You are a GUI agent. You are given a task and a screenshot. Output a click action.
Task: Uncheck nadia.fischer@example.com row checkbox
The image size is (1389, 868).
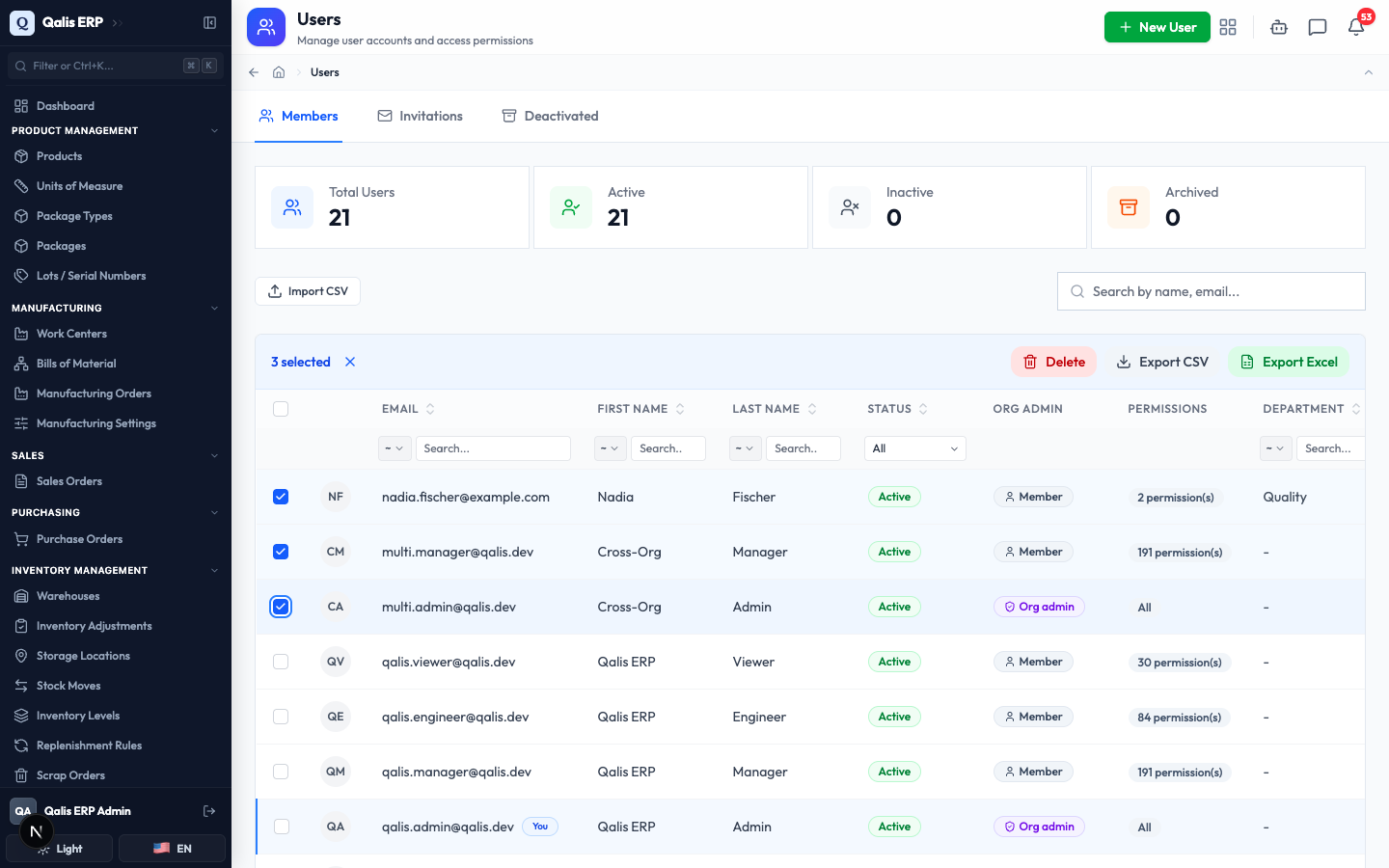(x=281, y=497)
